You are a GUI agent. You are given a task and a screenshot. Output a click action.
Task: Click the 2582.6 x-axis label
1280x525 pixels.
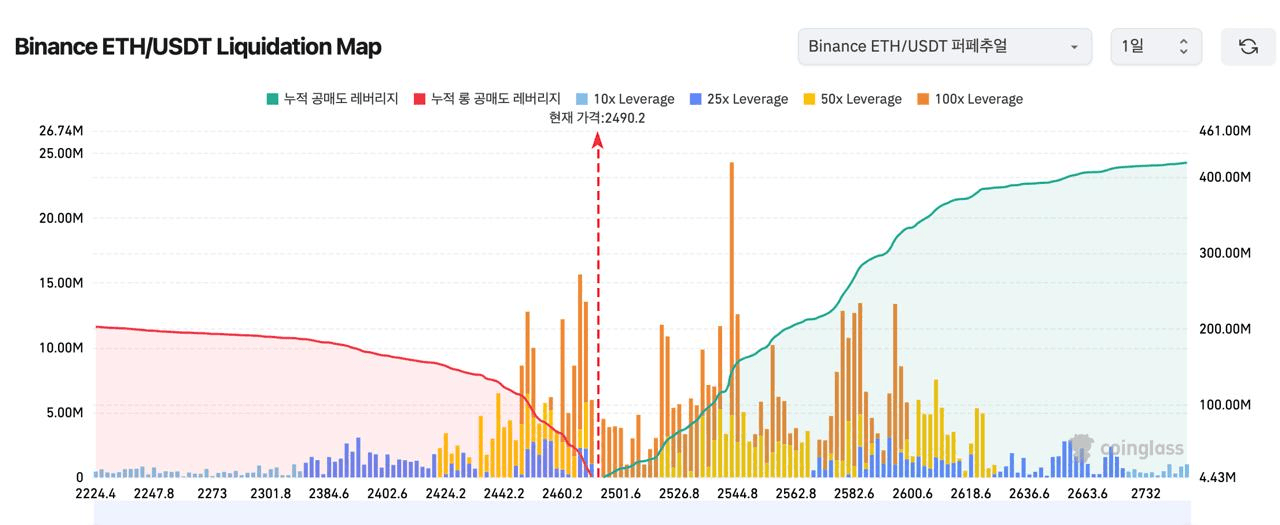point(854,493)
